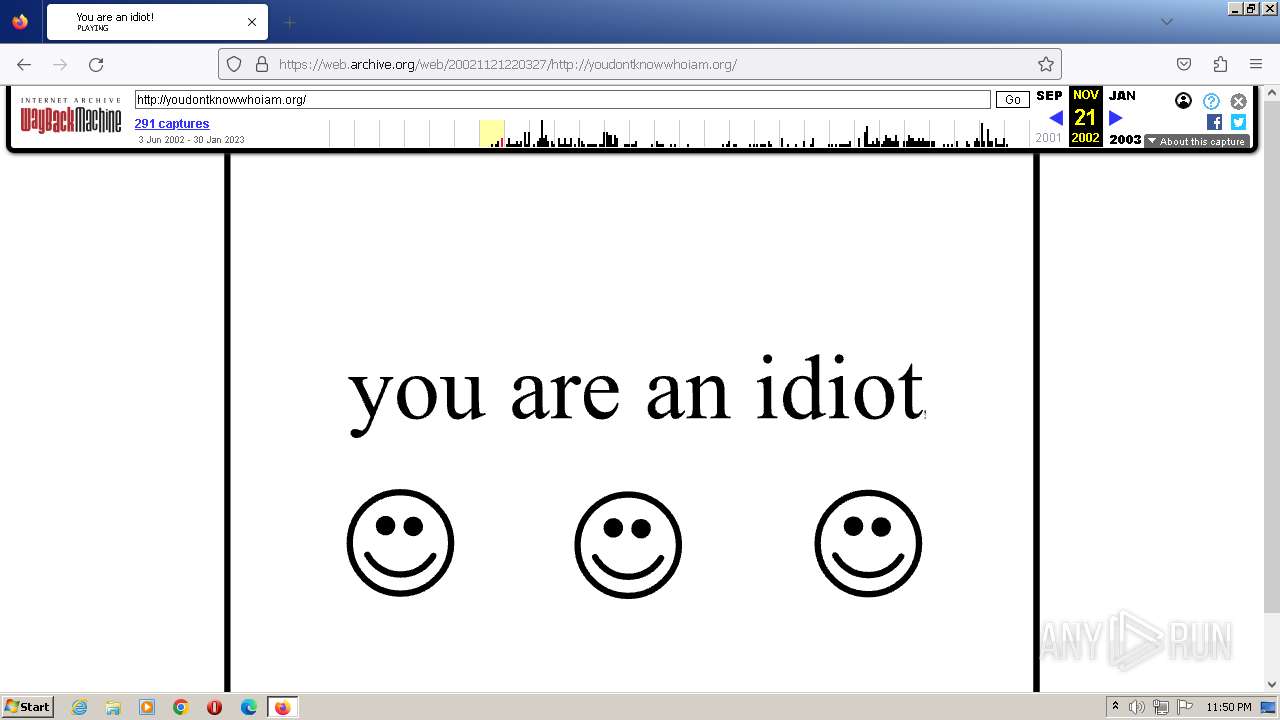Open Action Center flag icon

click(x=1185, y=707)
